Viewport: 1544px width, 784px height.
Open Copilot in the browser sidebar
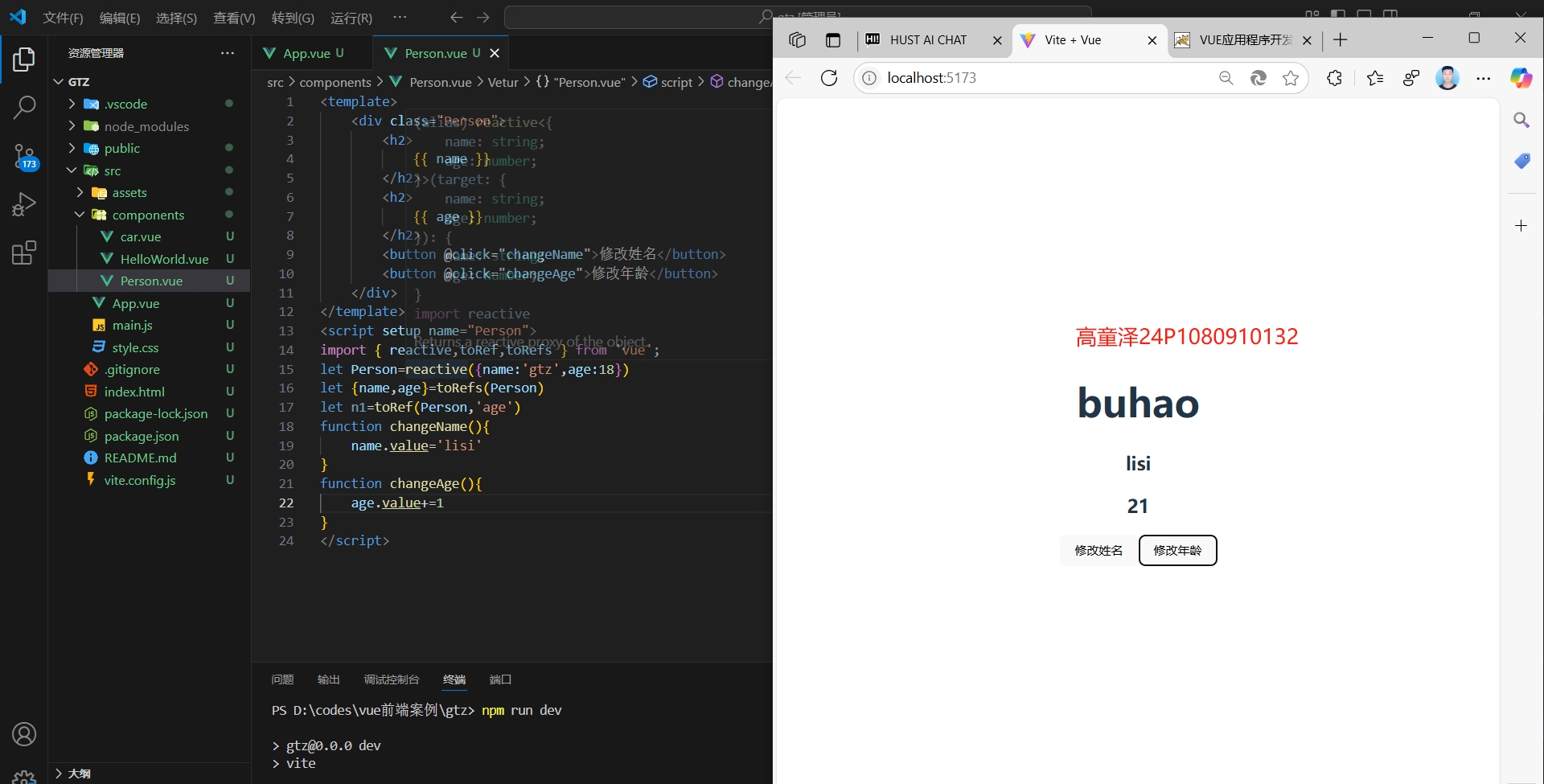(1521, 78)
